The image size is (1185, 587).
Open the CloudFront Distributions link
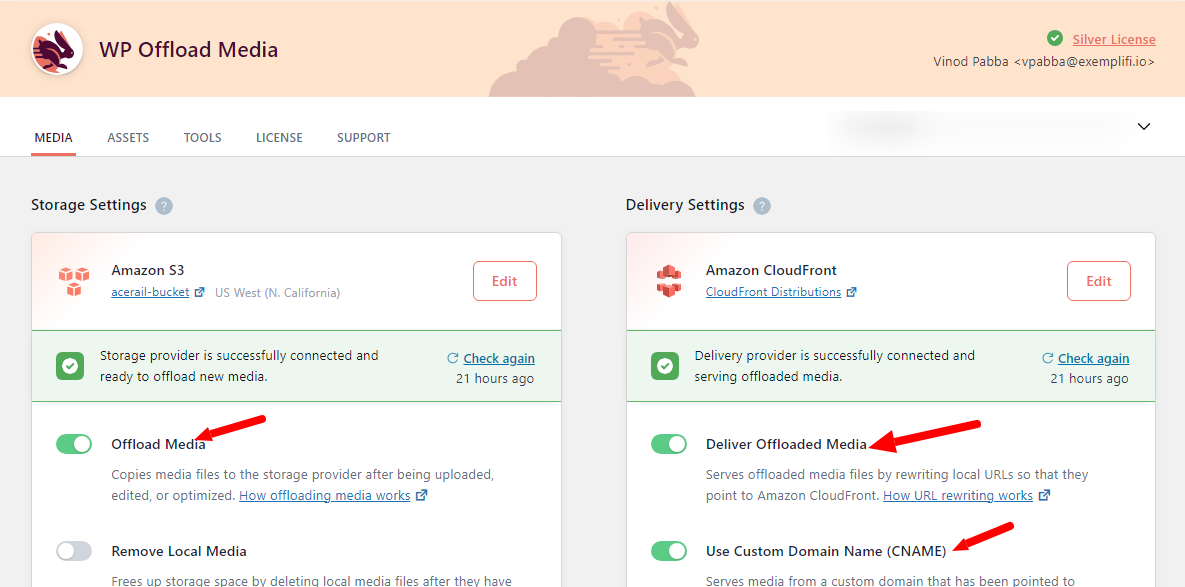tap(773, 292)
